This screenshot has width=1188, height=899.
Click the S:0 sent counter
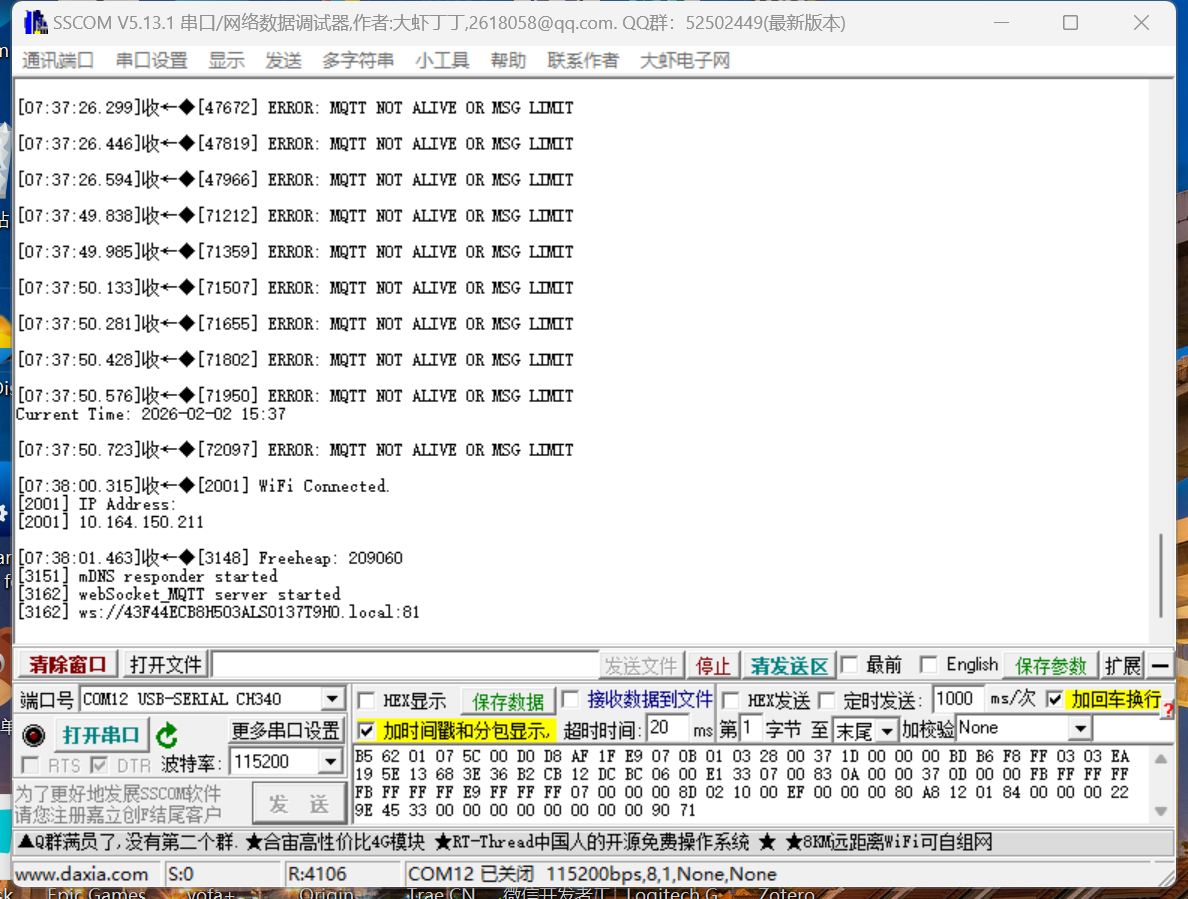180,874
